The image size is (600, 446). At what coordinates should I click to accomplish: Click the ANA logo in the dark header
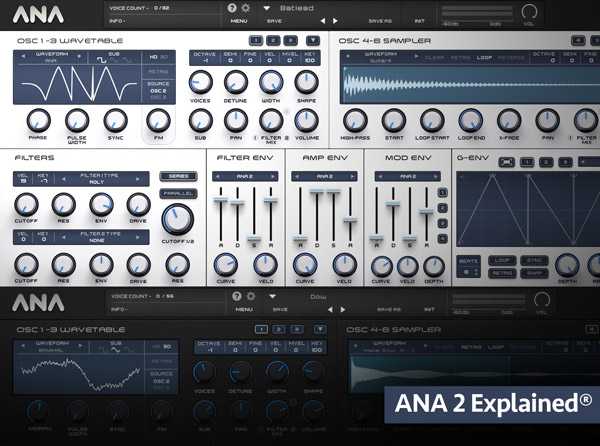[x=38, y=302]
